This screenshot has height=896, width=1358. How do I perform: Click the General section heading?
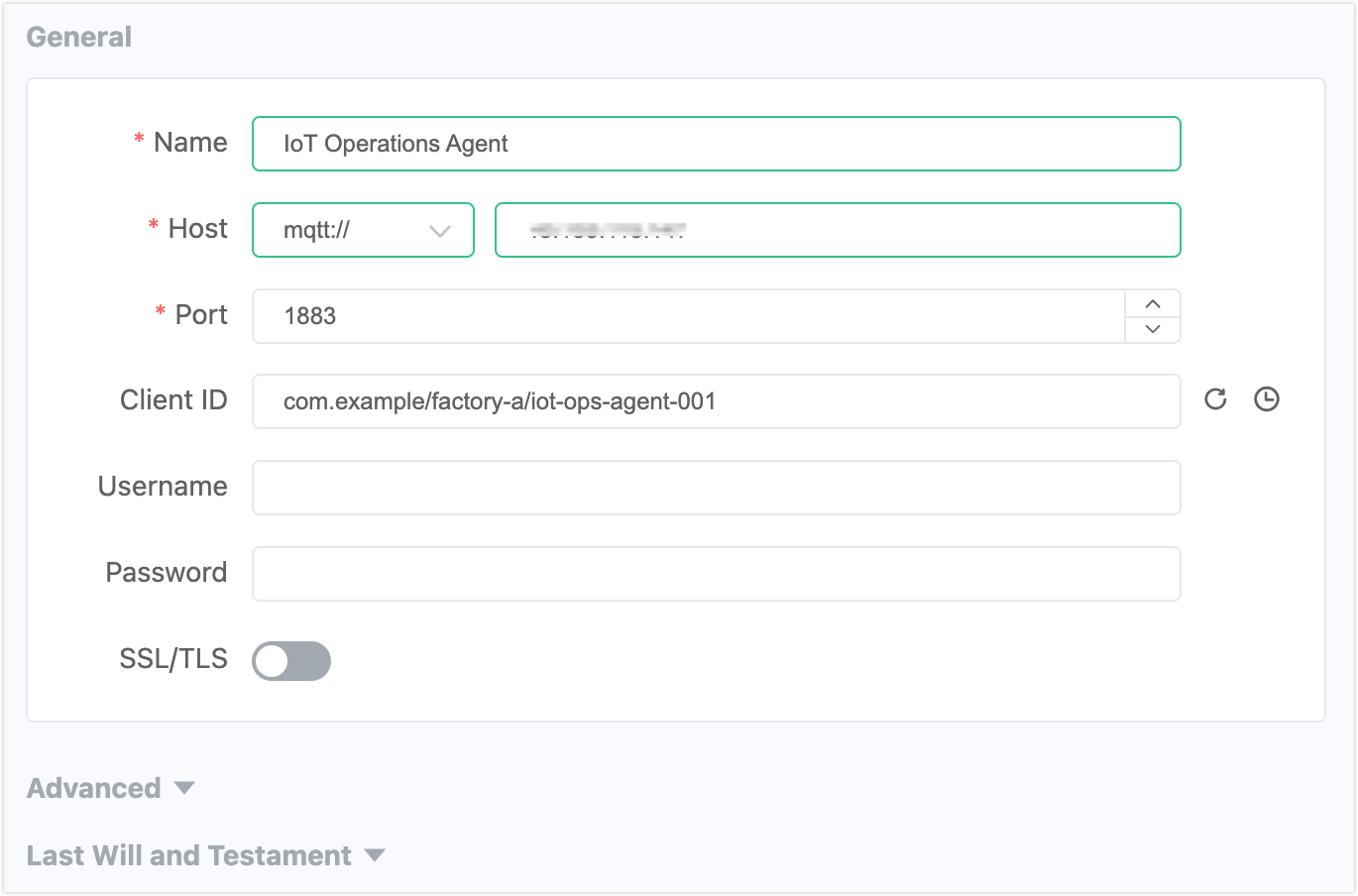[79, 37]
